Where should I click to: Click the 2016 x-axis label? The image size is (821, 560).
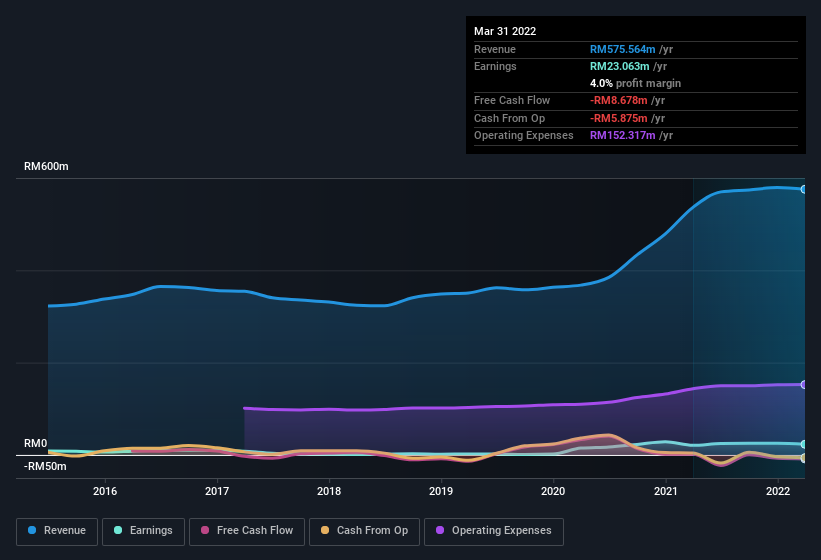pos(105,491)
